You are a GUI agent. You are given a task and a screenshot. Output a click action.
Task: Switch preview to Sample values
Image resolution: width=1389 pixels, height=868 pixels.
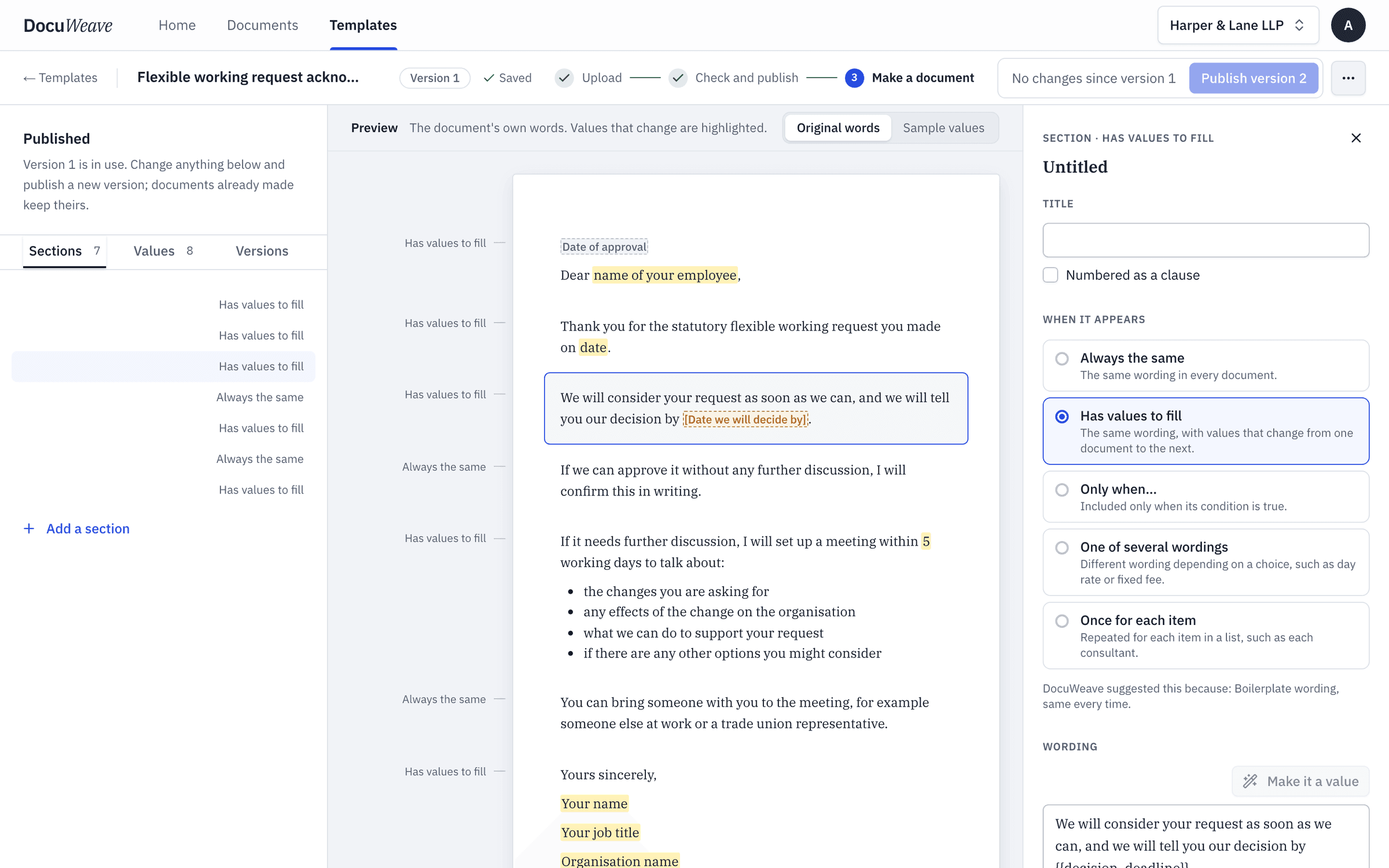click(943, 128)
